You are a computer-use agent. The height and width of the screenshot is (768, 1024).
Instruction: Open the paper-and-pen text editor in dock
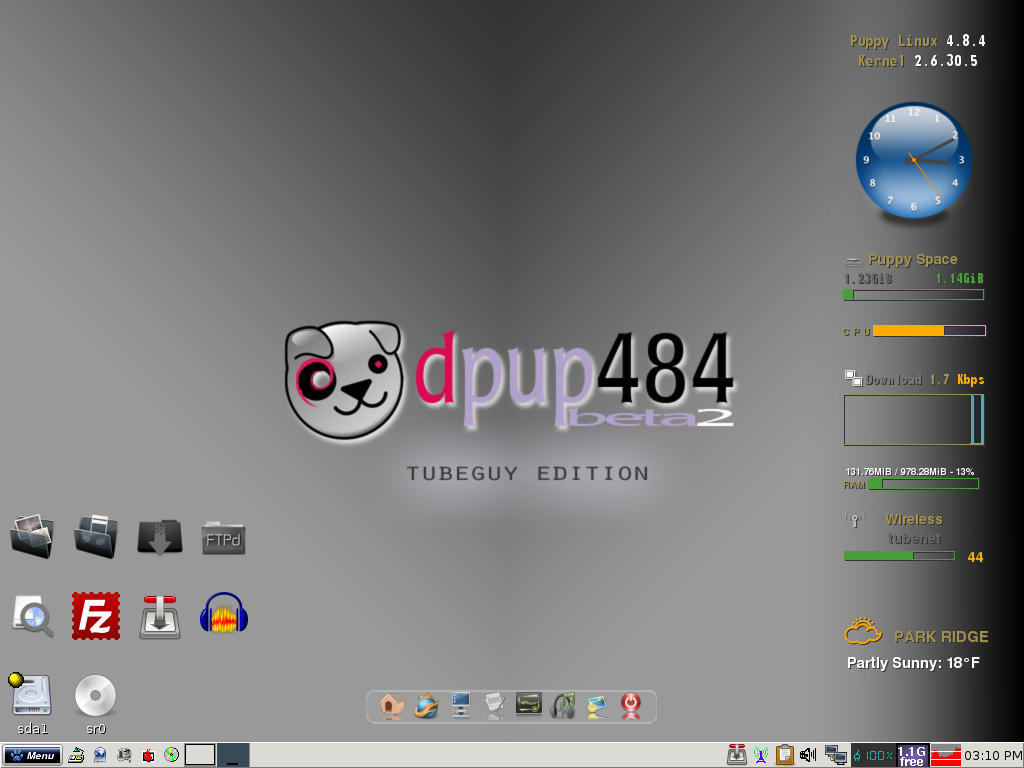(x=495, y=706)
